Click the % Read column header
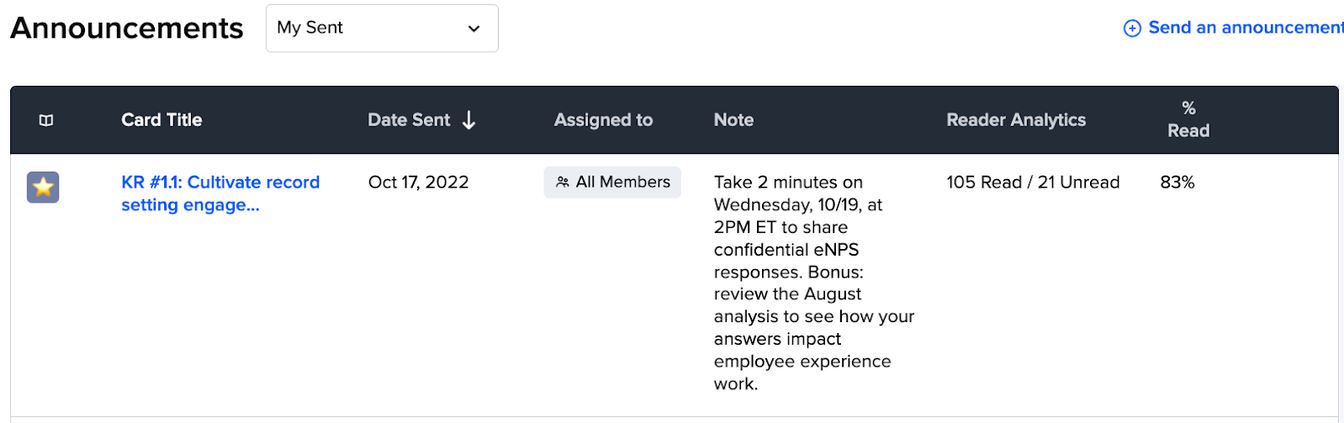The width and height of the screenshot is (1344, 423). (x=1188, y=119)
